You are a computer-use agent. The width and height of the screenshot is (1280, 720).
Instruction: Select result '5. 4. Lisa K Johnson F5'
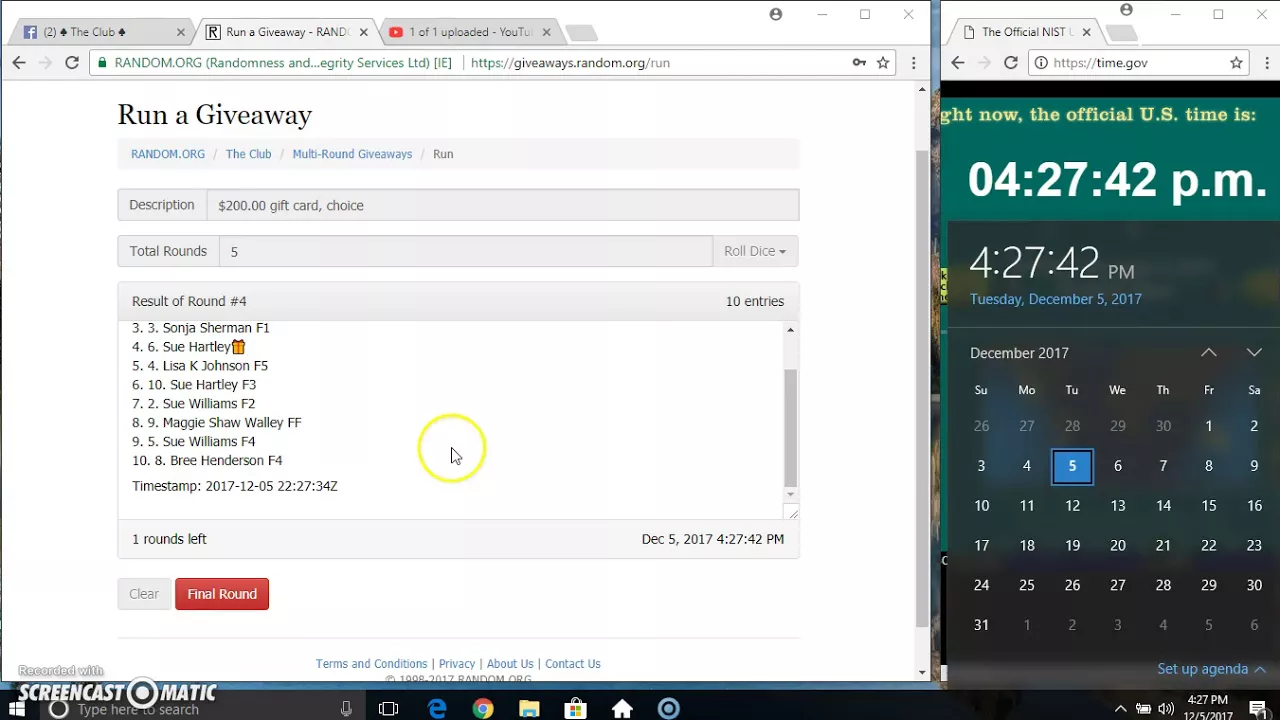pyautogui.click(x=200, y=366)
